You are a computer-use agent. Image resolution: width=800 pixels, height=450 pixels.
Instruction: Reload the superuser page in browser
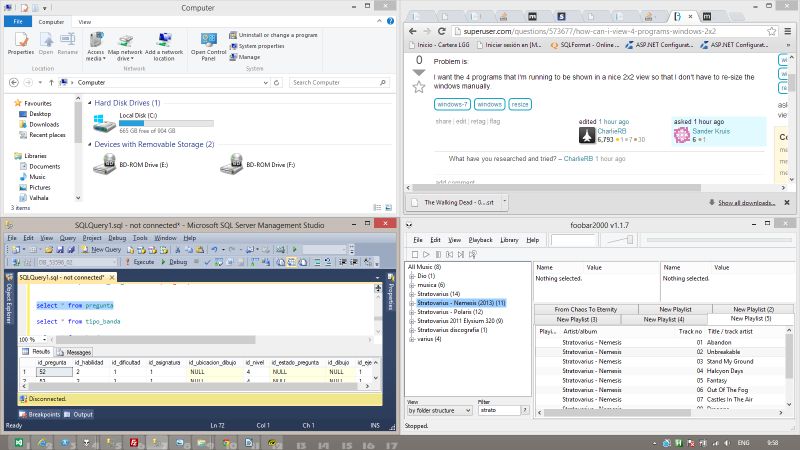coord(442,31)
